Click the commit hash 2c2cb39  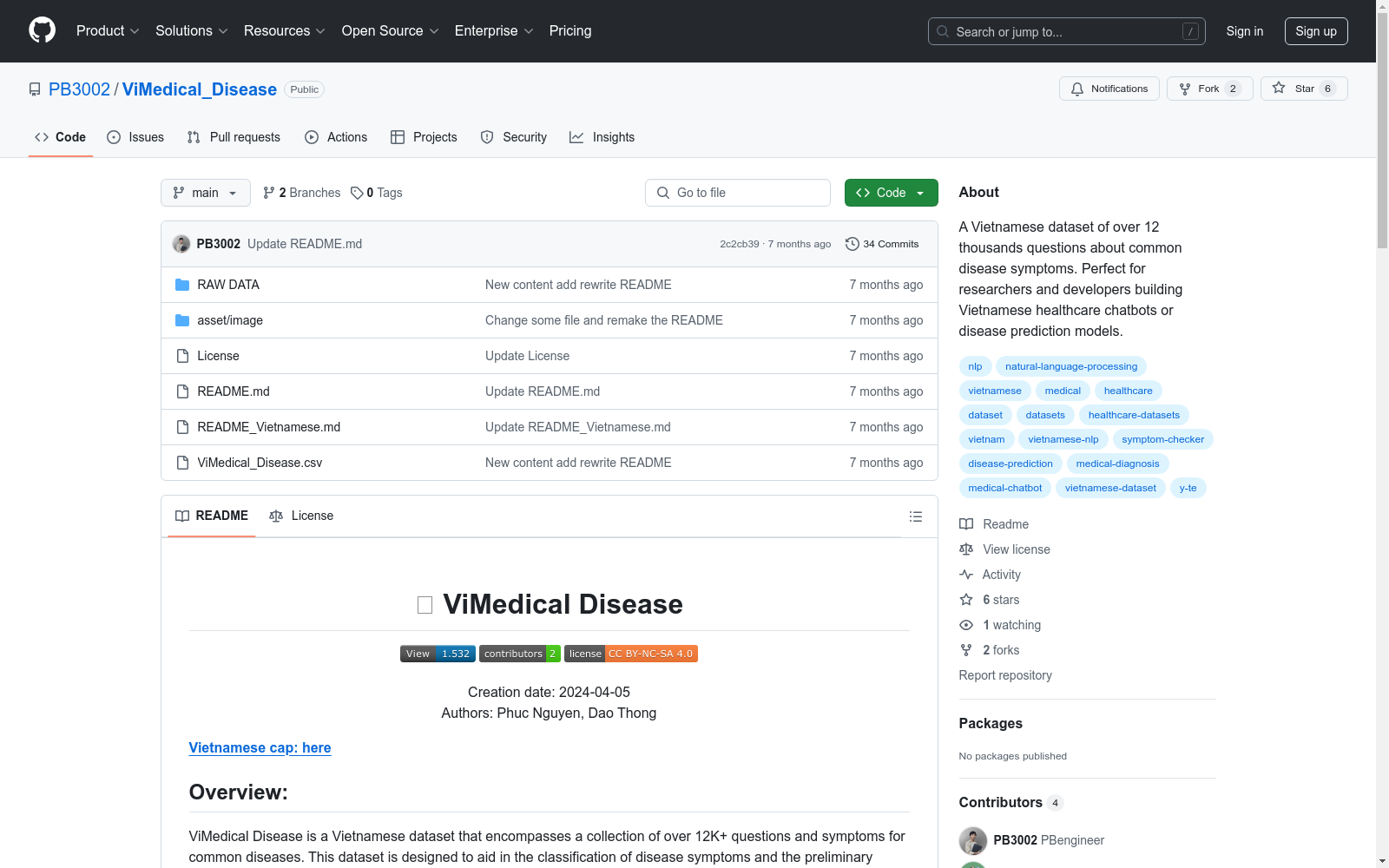coord(740,244)
